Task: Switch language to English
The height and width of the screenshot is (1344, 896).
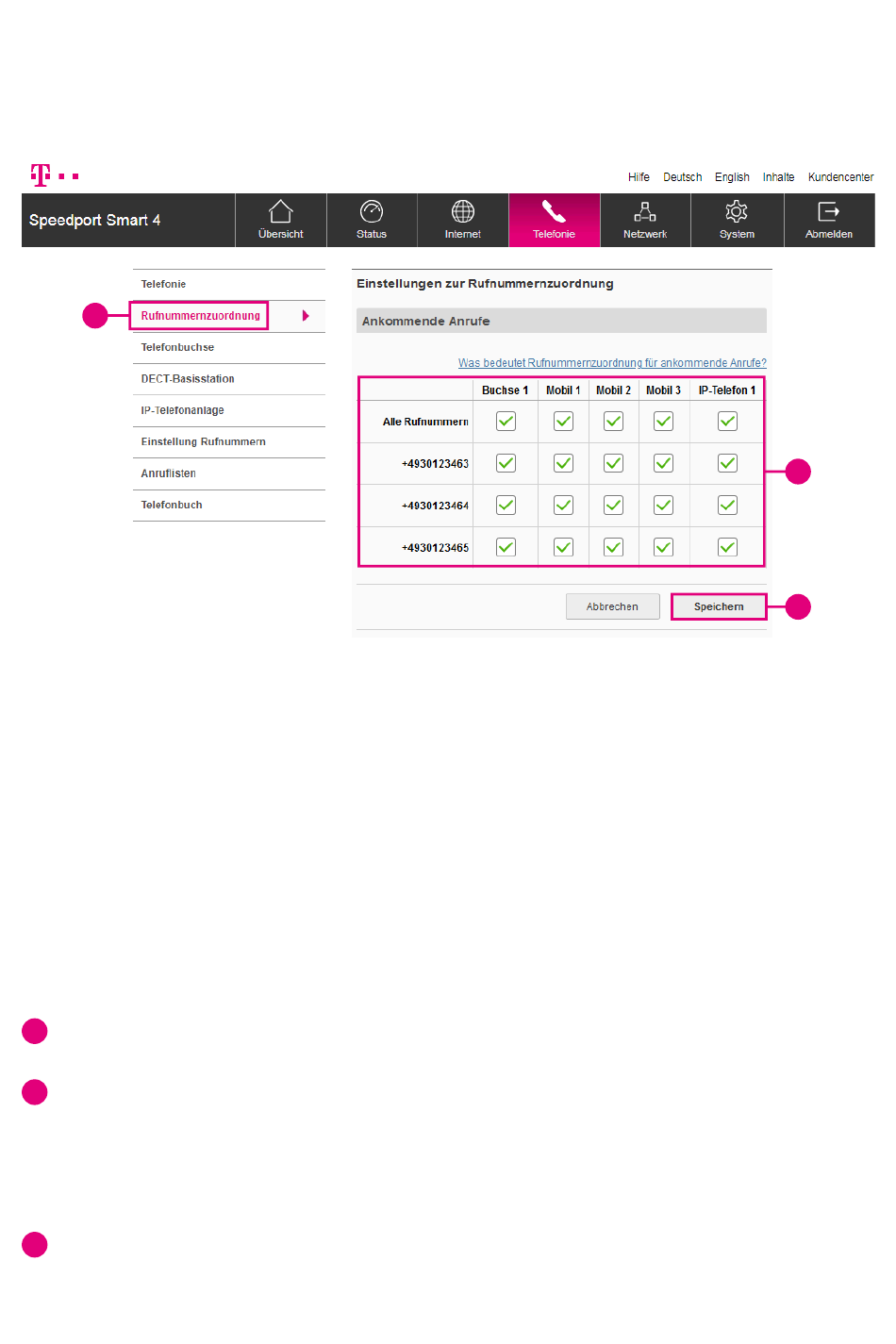Action: pos(732,177)
